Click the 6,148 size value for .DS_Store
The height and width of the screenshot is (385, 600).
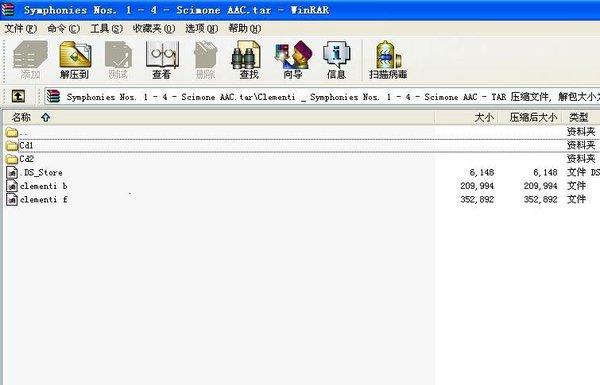pyautogui.click(x=481, y=173)
